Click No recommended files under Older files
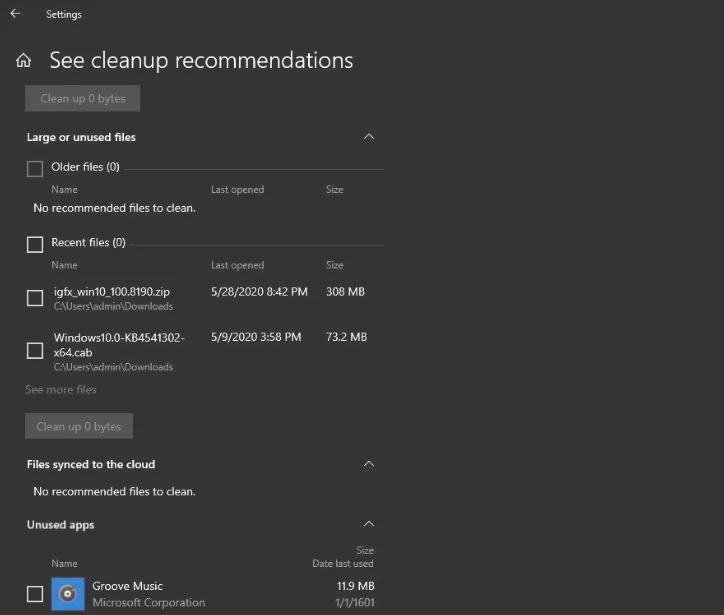This screenshot has width=724, height=615. click(115, 208)
